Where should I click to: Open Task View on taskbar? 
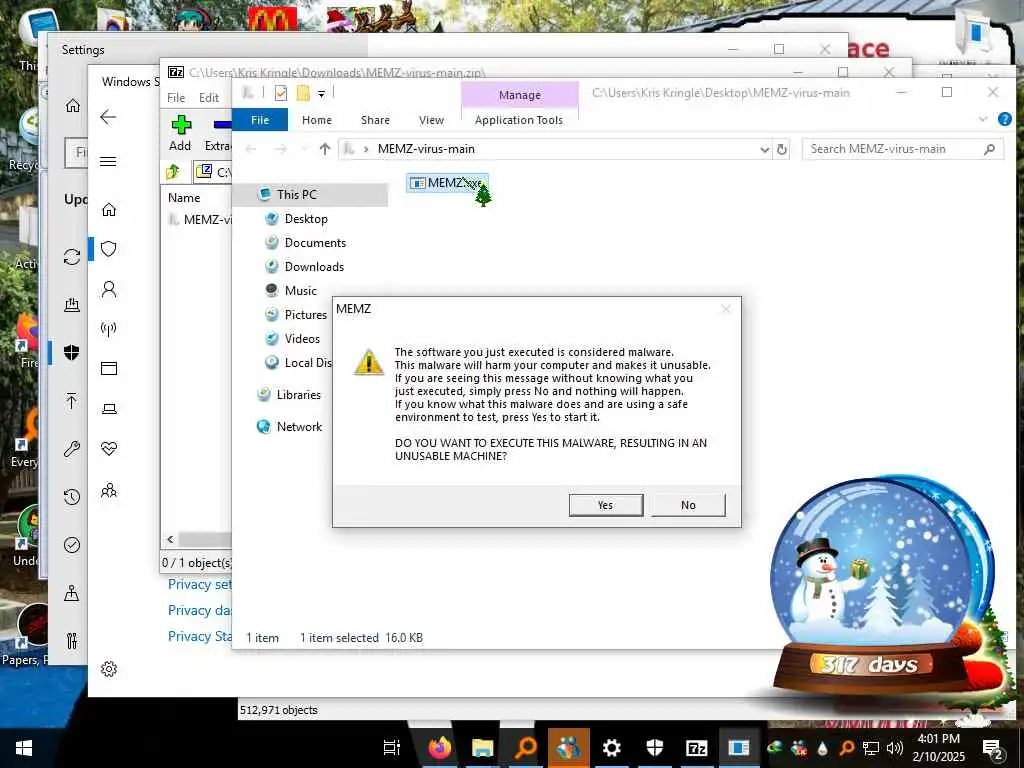tap(392, 748)
